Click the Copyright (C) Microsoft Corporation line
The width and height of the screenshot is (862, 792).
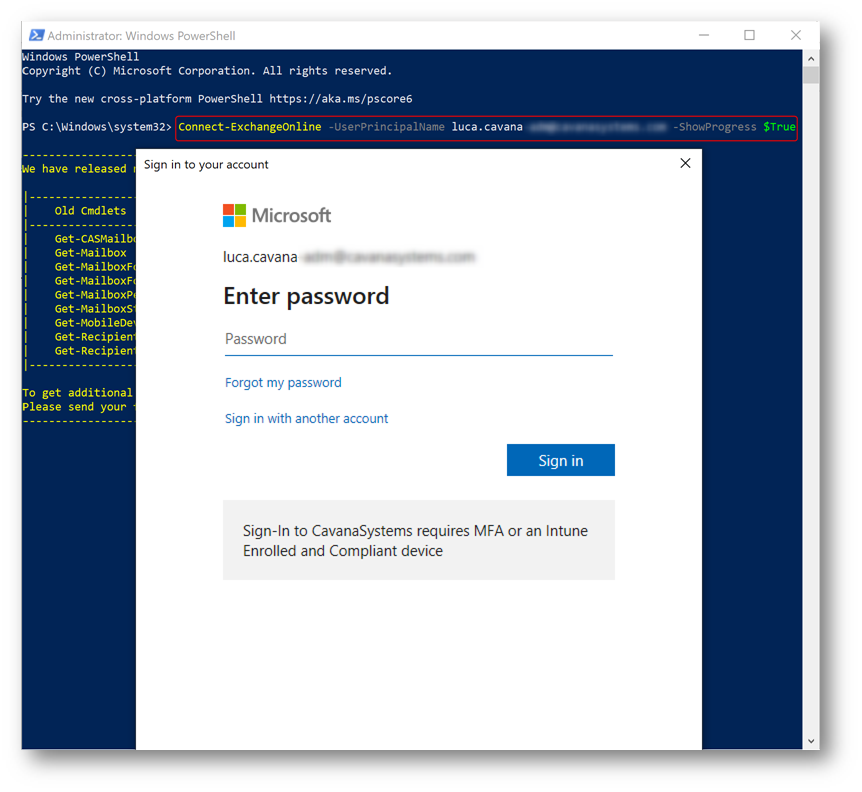[207, 71]
